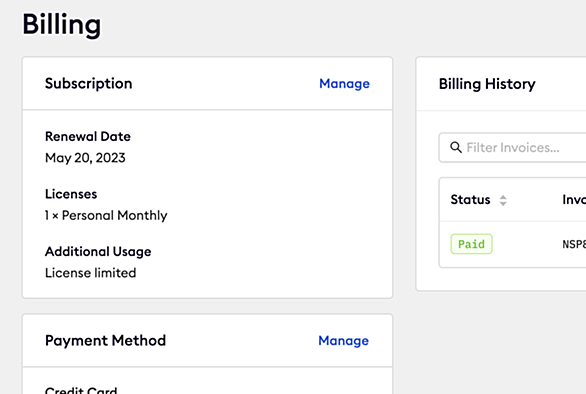Click the Credit Card label

[81, 390]
